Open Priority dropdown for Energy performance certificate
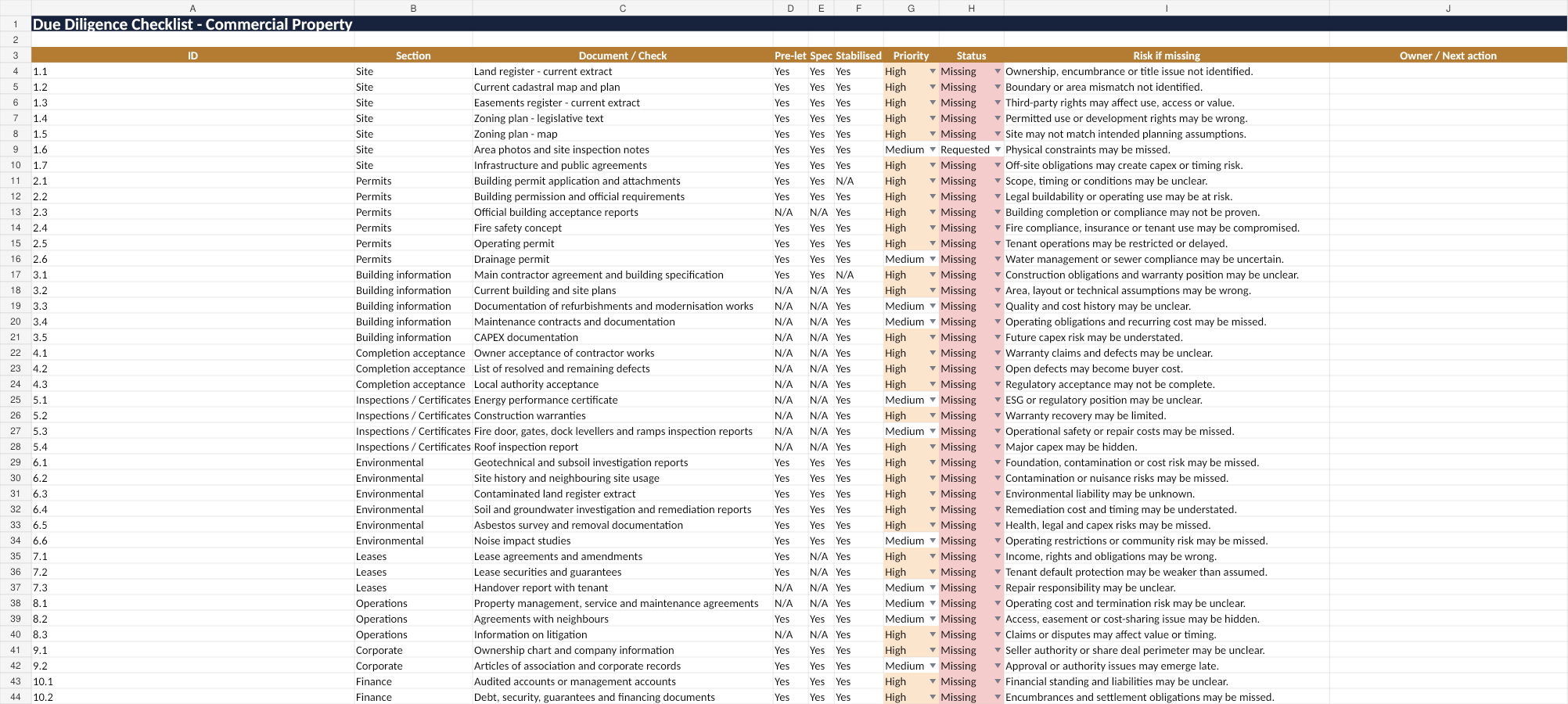1568x704 pixels. click(x=933, y=400)
